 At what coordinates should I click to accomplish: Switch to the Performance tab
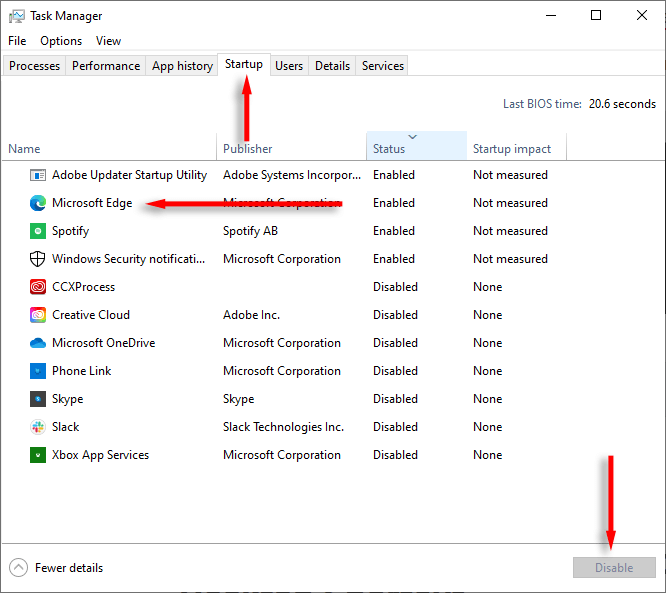point(106,66)
